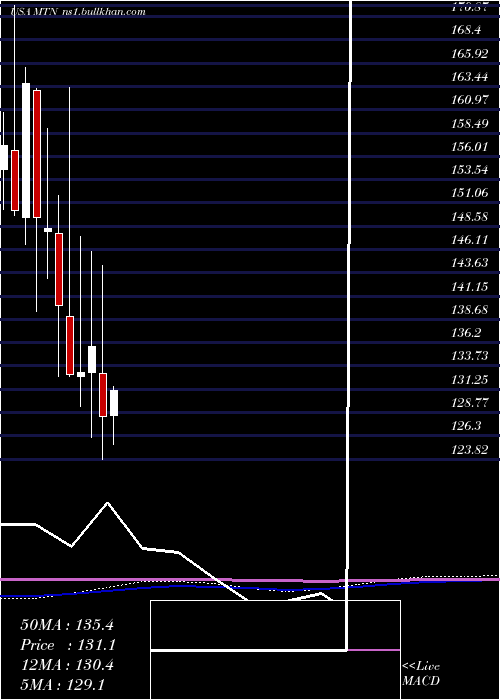500x700 pixels.
Task: Click the <<Live MACD label
Action: coord(421,673)
